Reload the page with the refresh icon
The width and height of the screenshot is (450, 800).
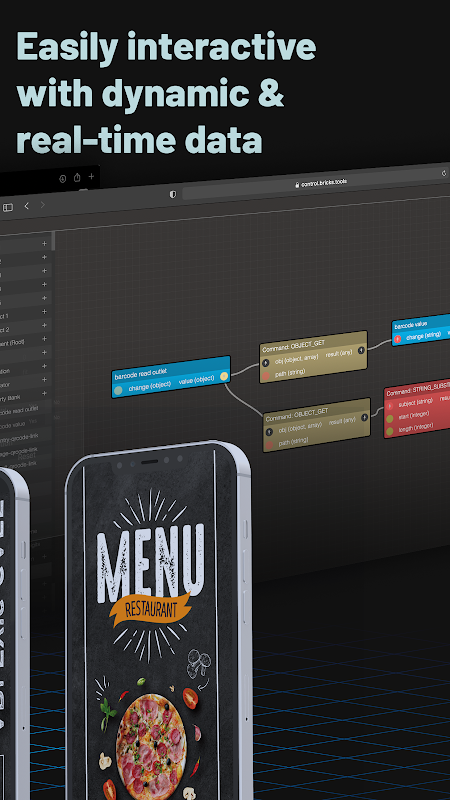click(444, 173)
